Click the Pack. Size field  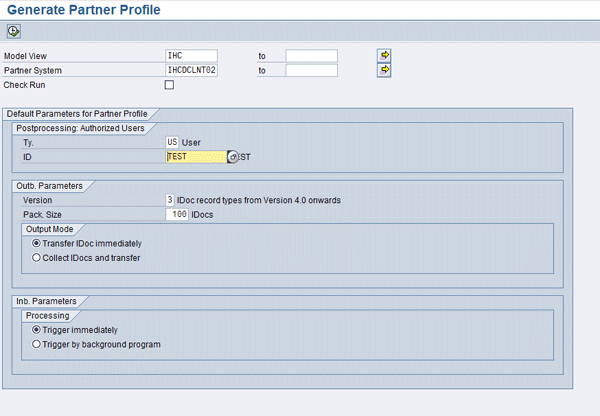[x=178, y=215]
